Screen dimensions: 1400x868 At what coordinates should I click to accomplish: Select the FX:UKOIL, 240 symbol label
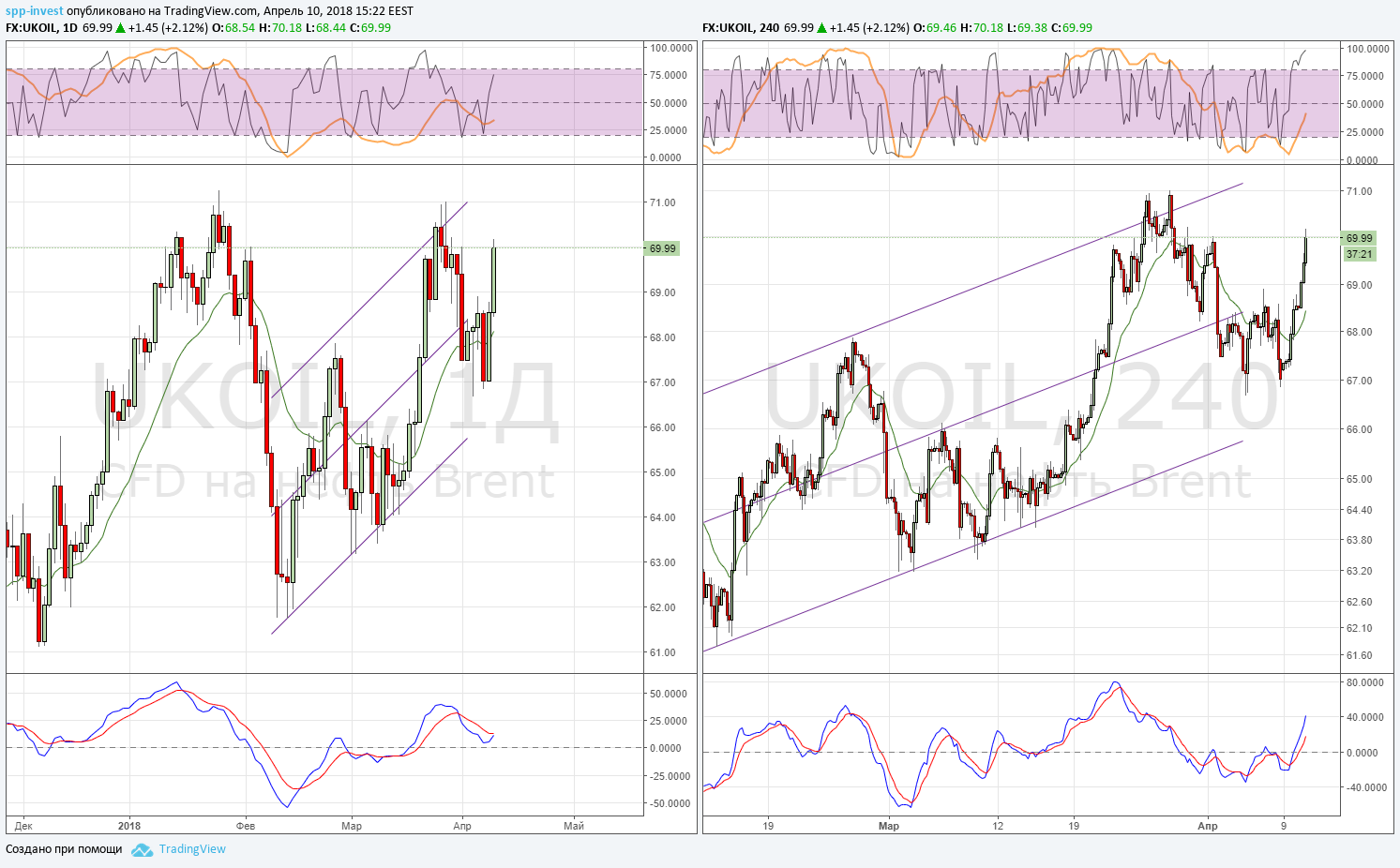click(x=741, y=27)
